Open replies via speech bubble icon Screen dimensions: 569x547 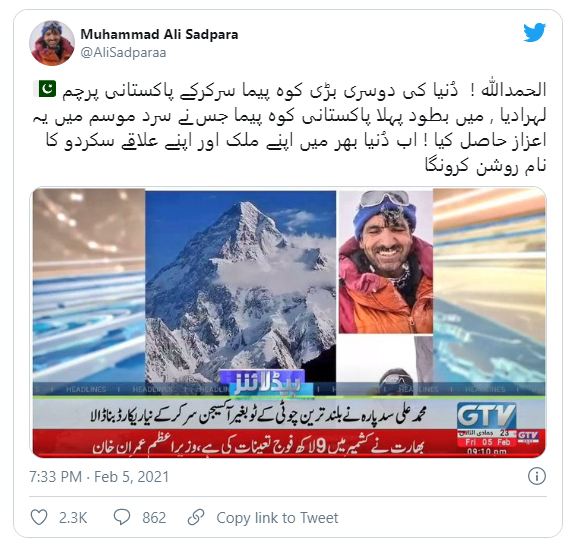click(122, 517)
